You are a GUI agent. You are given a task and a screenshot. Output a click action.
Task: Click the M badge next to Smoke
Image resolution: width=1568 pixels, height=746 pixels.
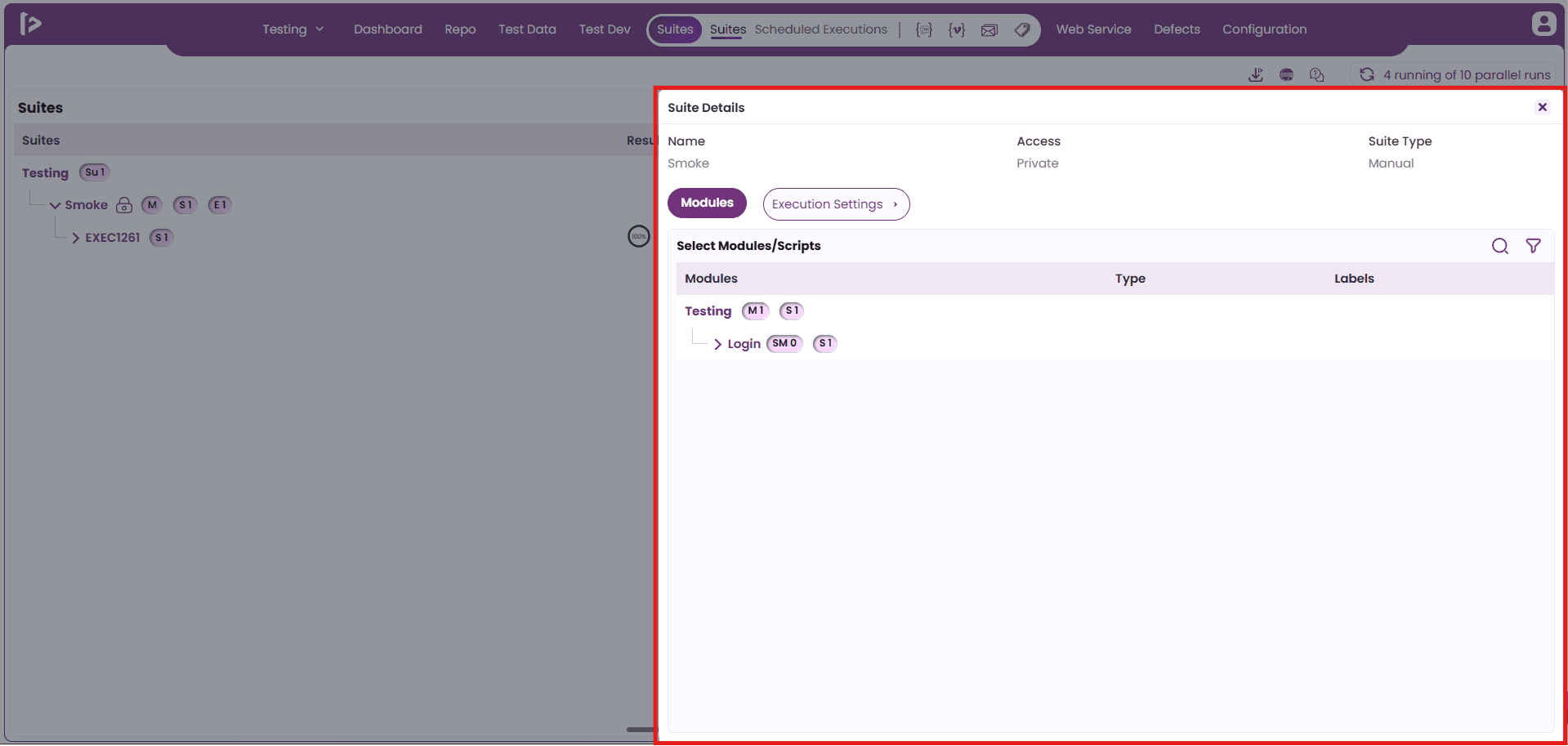click(x=152, y=205)
